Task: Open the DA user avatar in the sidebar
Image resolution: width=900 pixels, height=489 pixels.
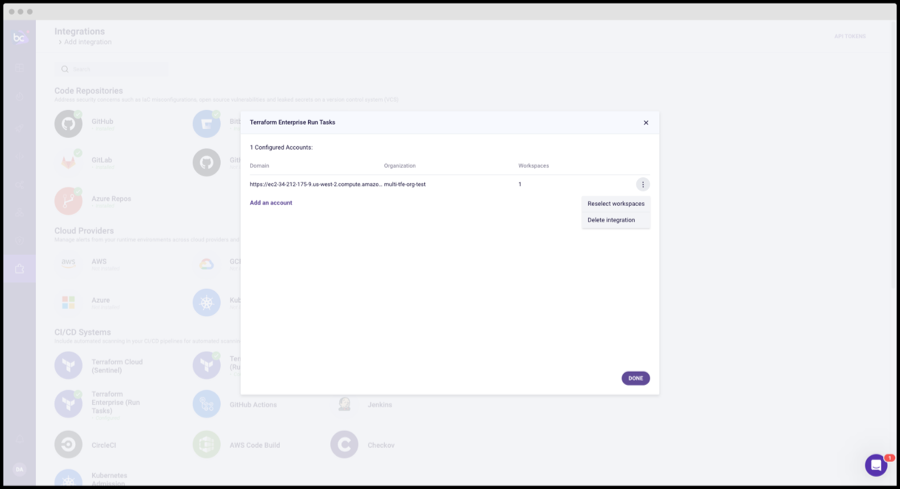Action: point(20,469)
